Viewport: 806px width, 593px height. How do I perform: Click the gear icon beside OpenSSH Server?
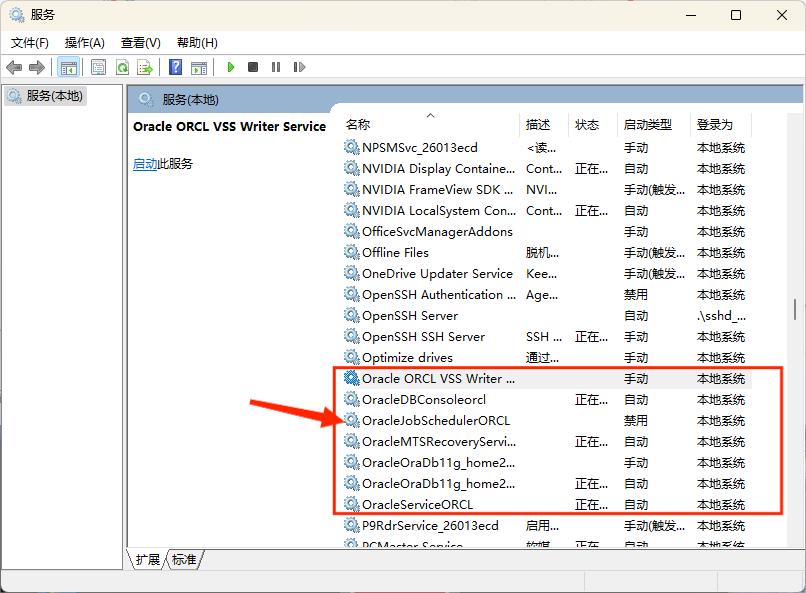point(352,315)
